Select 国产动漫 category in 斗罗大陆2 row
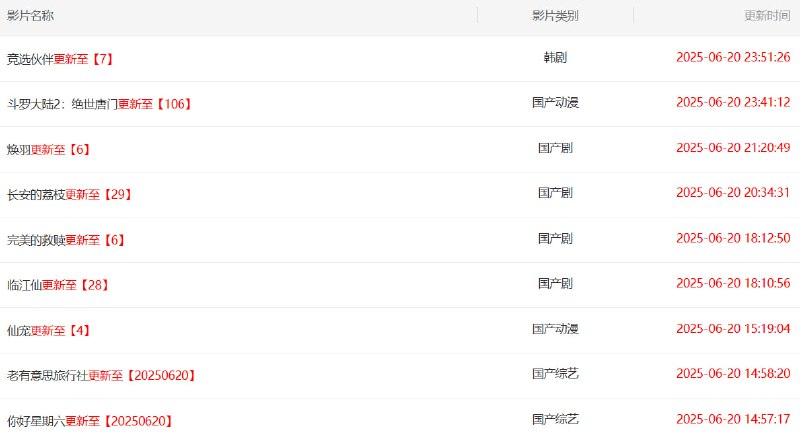 pyautogui.click(x=555, y=102)
